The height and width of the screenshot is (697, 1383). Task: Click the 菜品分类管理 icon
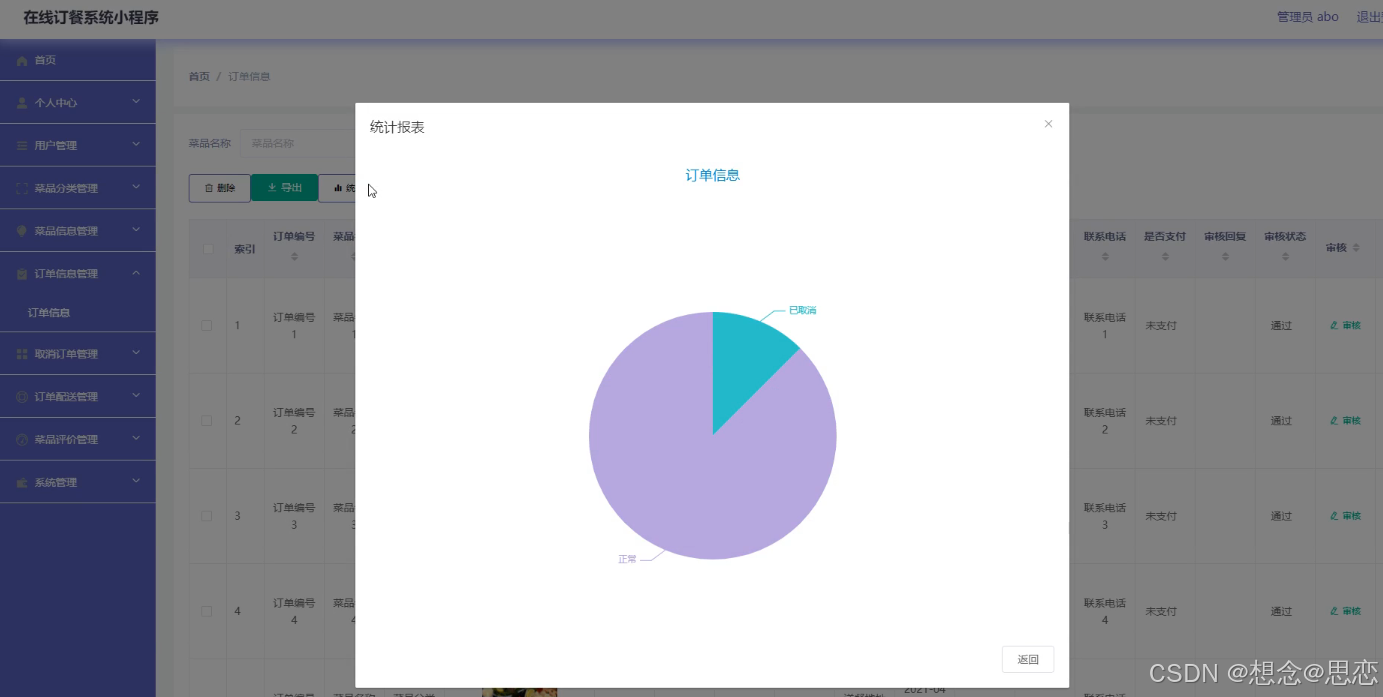point(22,188)
